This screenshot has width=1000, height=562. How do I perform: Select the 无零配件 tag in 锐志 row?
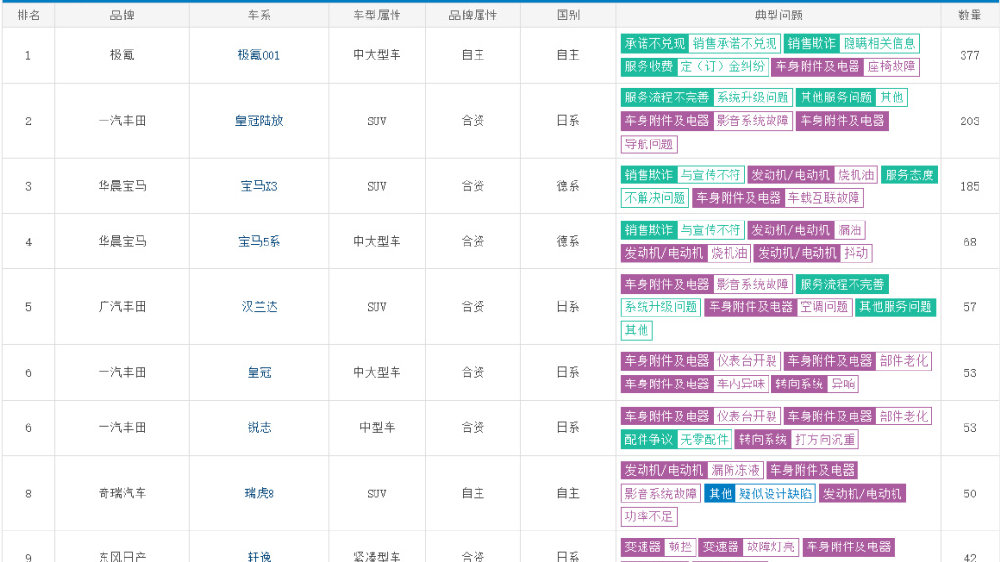click(704, 440)
